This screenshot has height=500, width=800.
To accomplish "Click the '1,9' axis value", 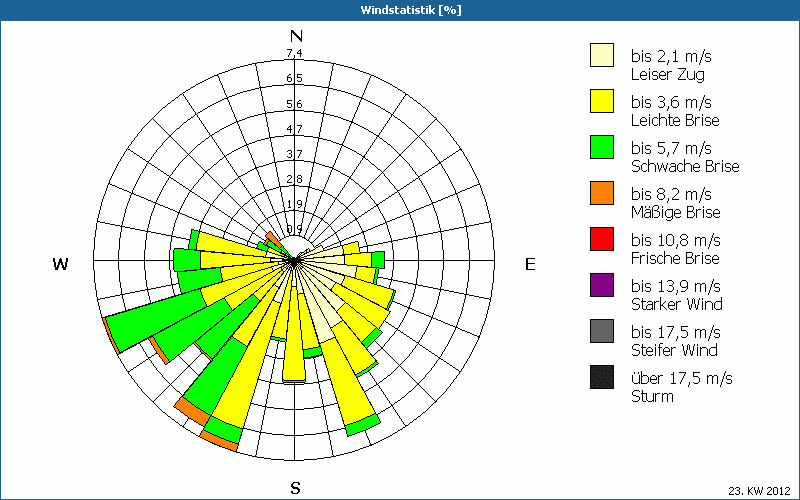I will 294,204.
